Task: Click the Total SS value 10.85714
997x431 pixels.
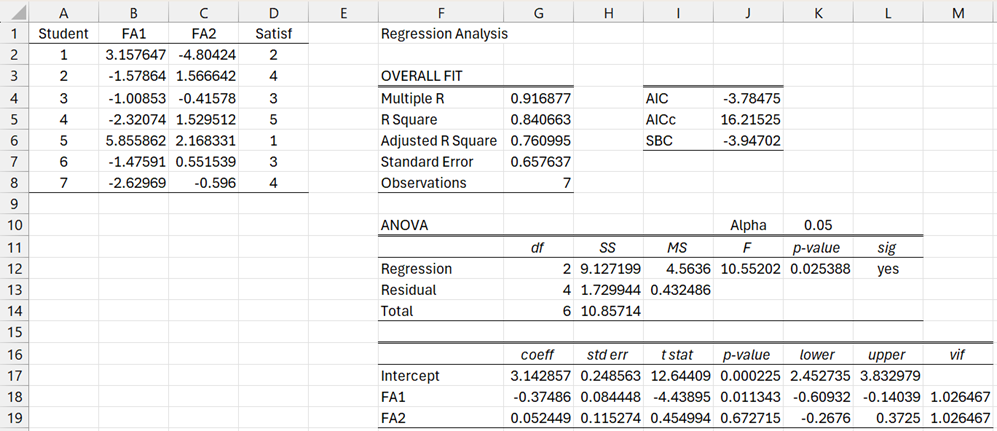Action: point(607,312)
